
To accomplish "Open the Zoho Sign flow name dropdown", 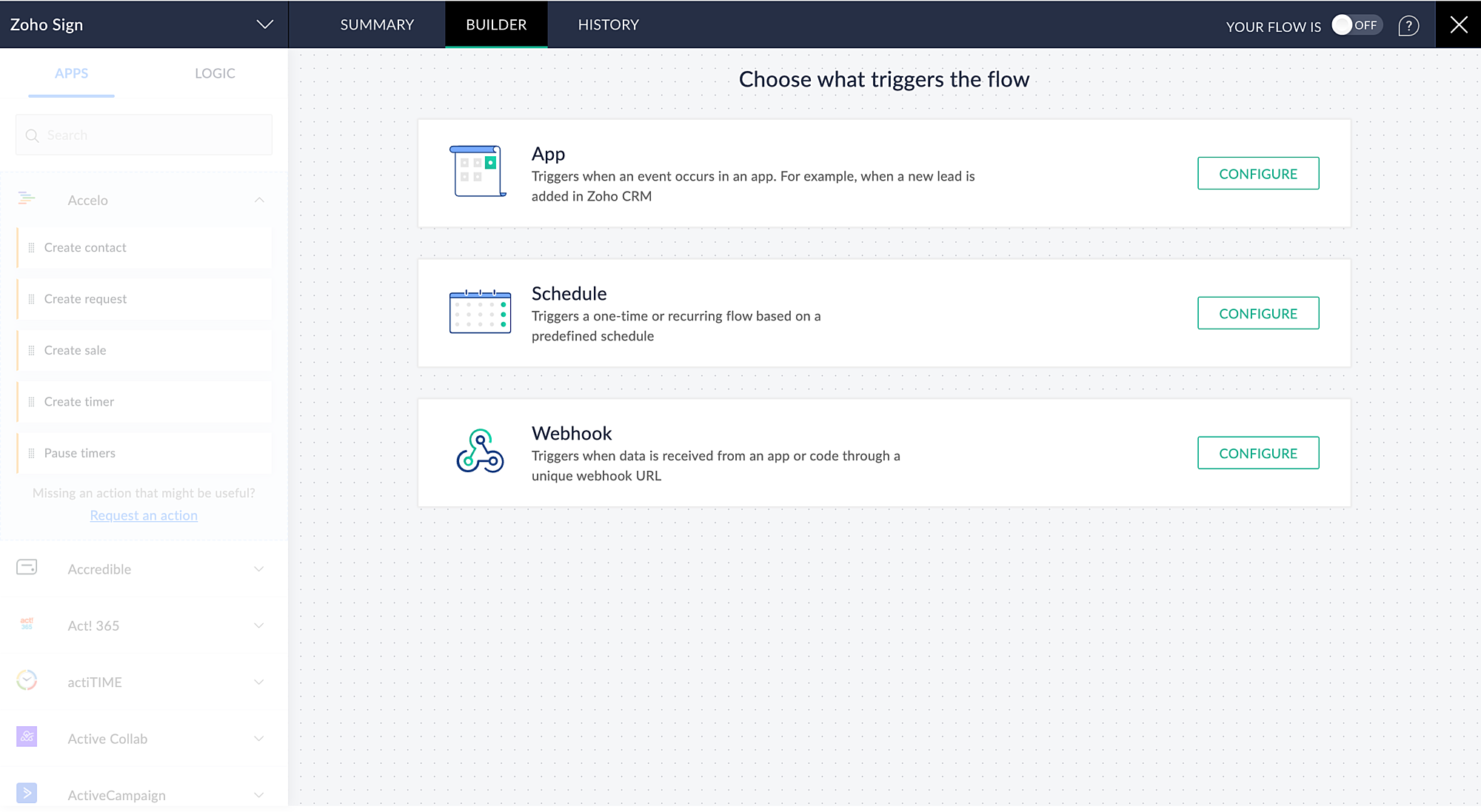I will 264,24.
